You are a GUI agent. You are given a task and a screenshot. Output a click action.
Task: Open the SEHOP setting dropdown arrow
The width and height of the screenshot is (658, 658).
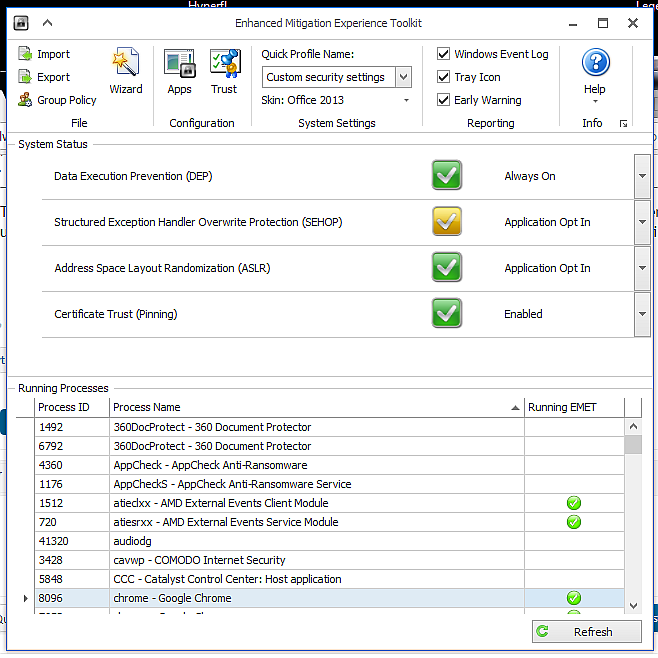(642, 222)
